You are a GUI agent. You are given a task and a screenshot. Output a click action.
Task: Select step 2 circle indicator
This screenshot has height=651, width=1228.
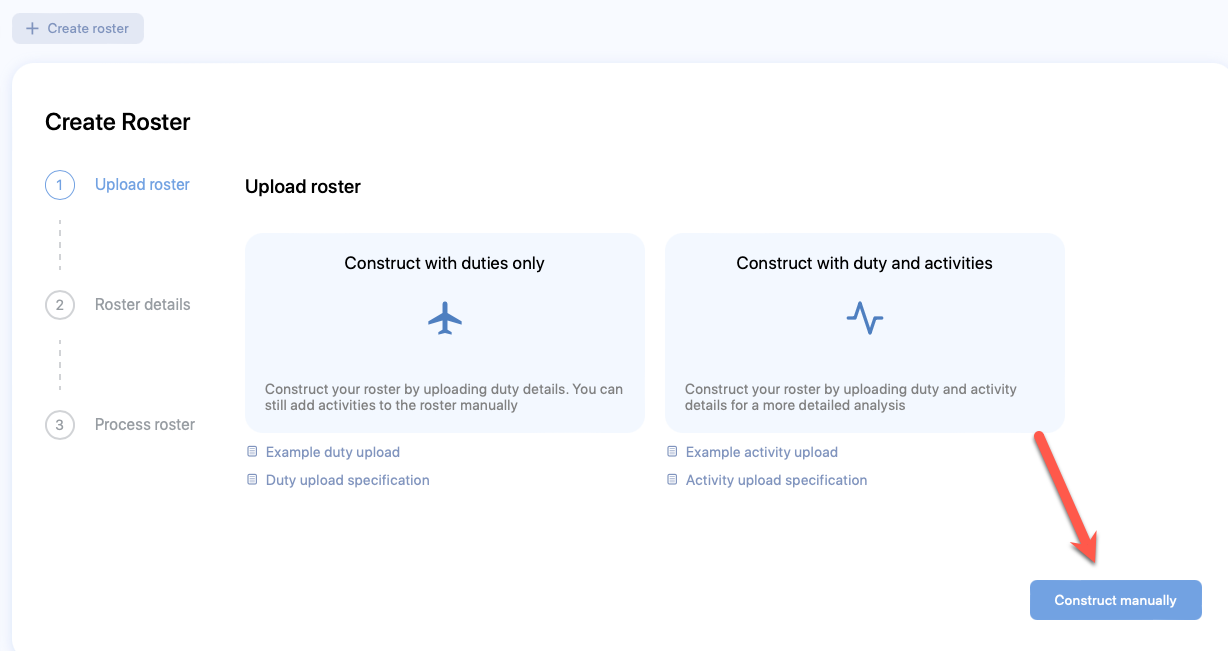[60, 305]
